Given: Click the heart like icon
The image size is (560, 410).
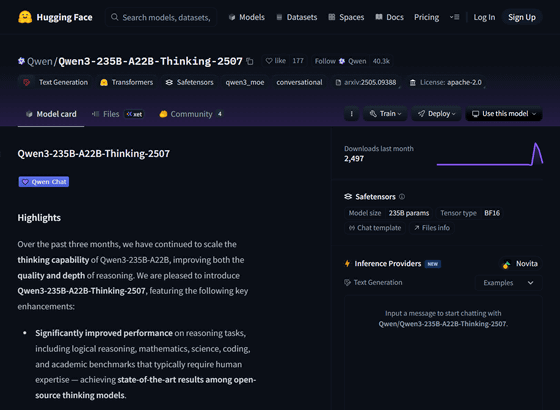Looking at the screenshot, I should [269, 61].
